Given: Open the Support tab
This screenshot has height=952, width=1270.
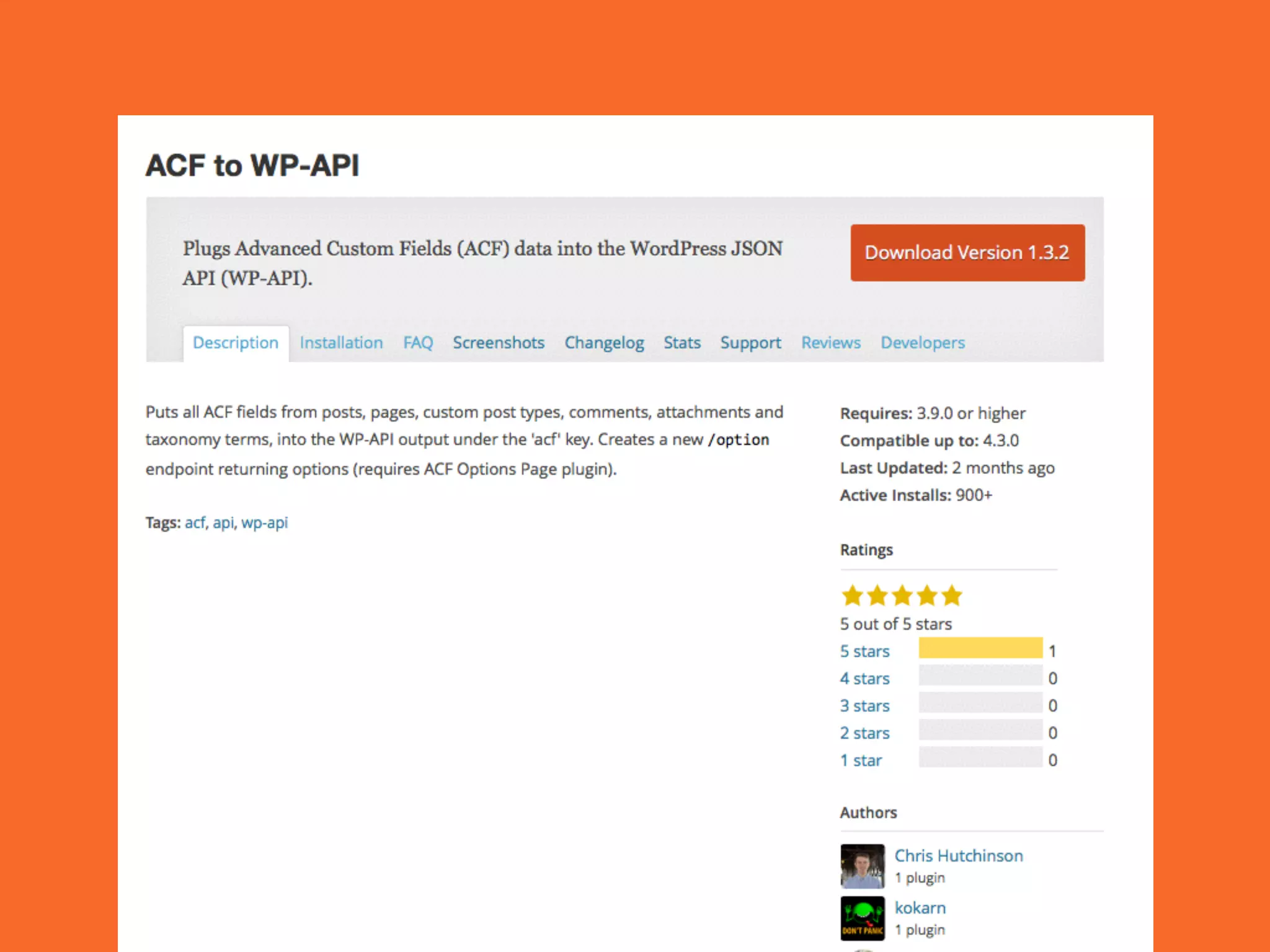Looking at the screenshot, I should tap(750, 343).
